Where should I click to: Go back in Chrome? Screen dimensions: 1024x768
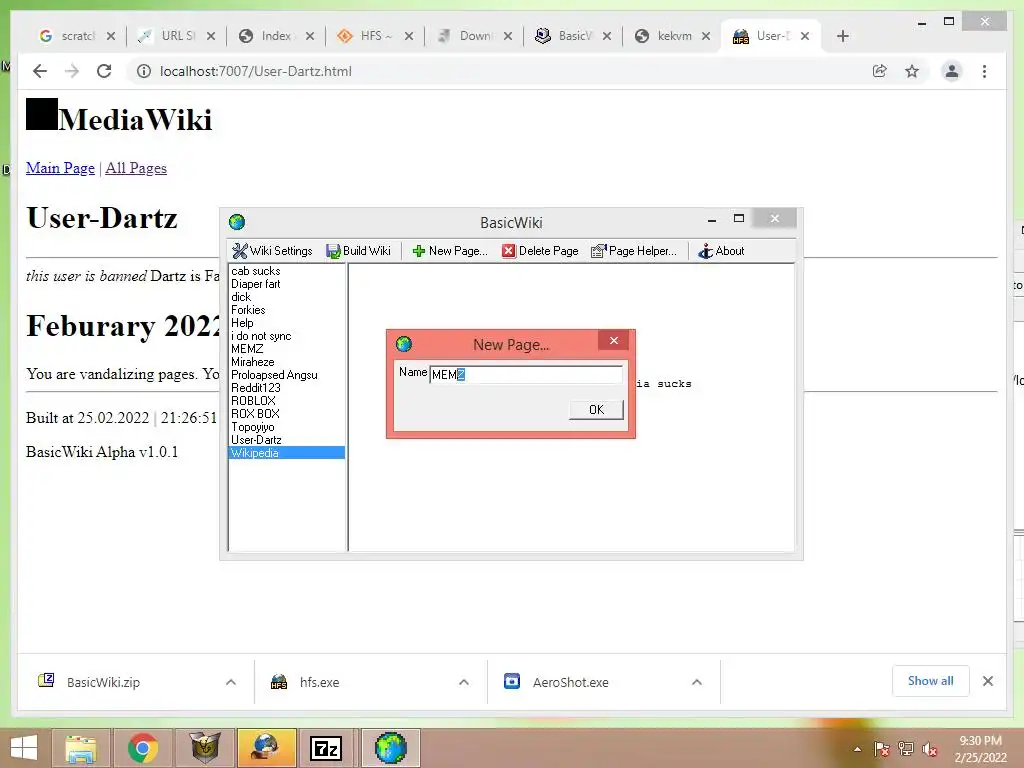40,71
